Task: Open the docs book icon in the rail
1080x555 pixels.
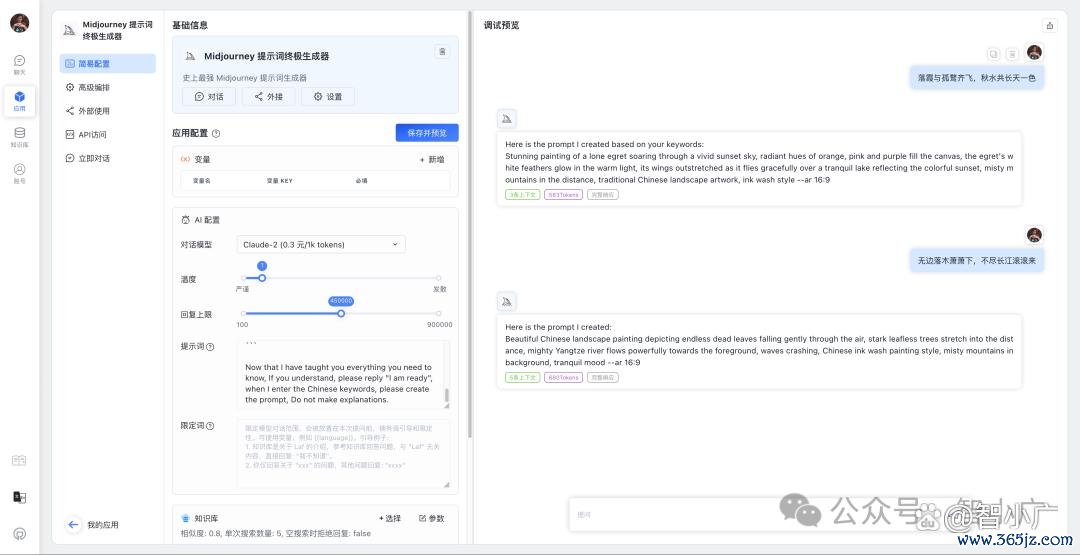Action: tap(19, 461)
